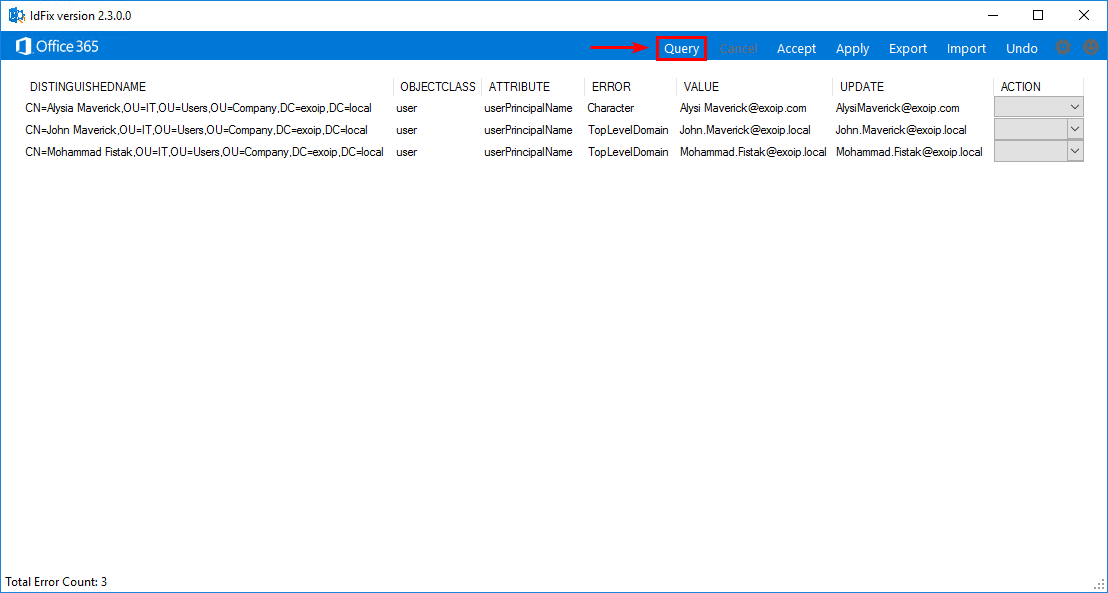Import previously saved edits
This screenshot has width=1108, height=593.
(x=966, y=48)
